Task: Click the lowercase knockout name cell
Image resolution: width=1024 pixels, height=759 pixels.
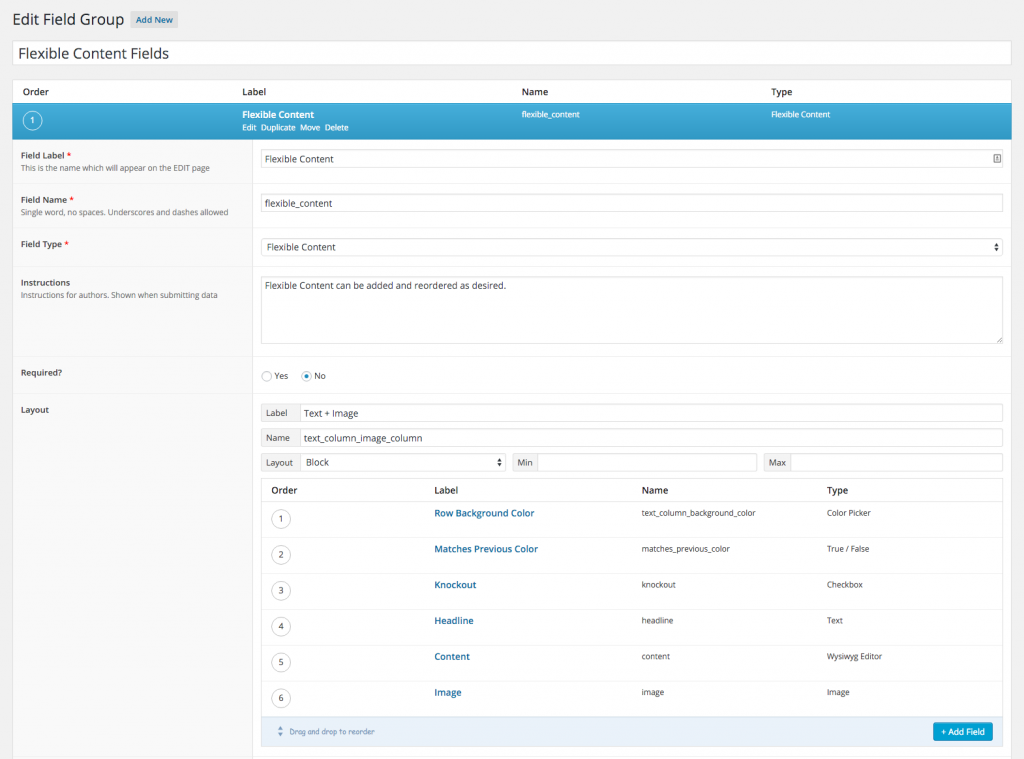Action: point(658,585)
